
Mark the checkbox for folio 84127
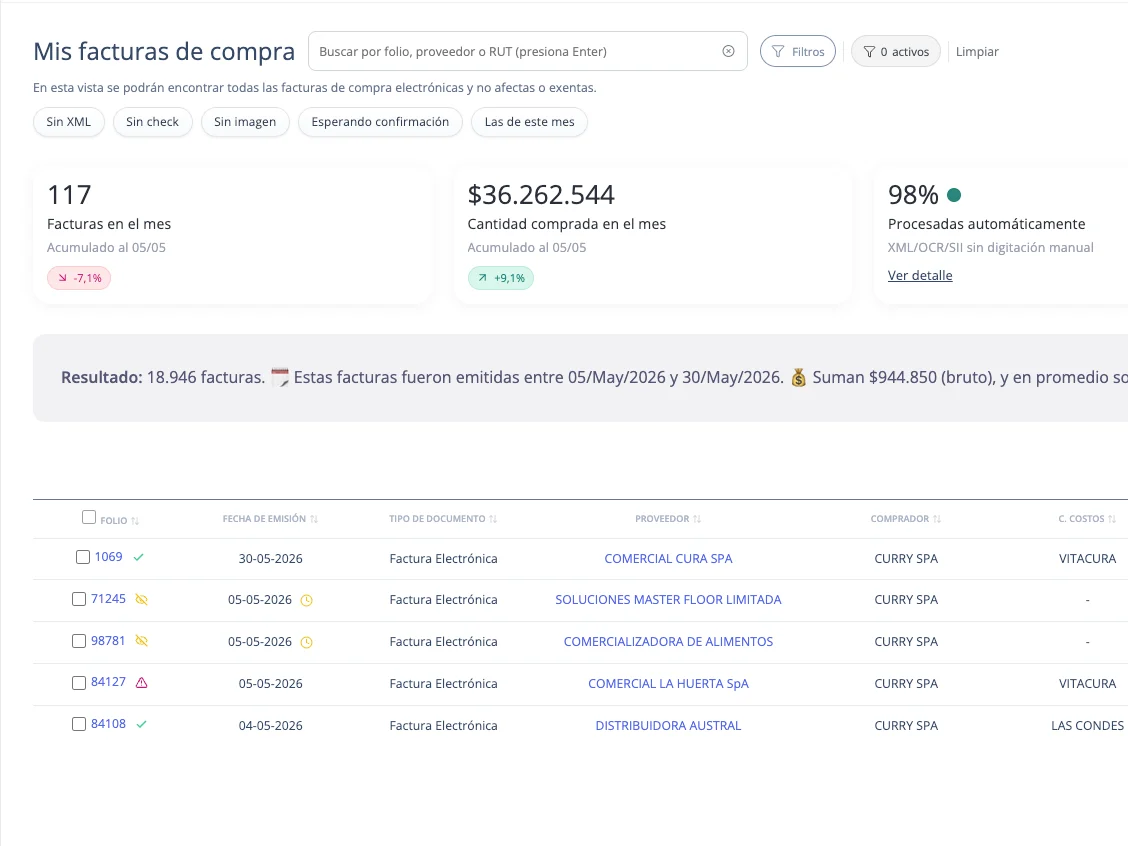click(79, 683)
